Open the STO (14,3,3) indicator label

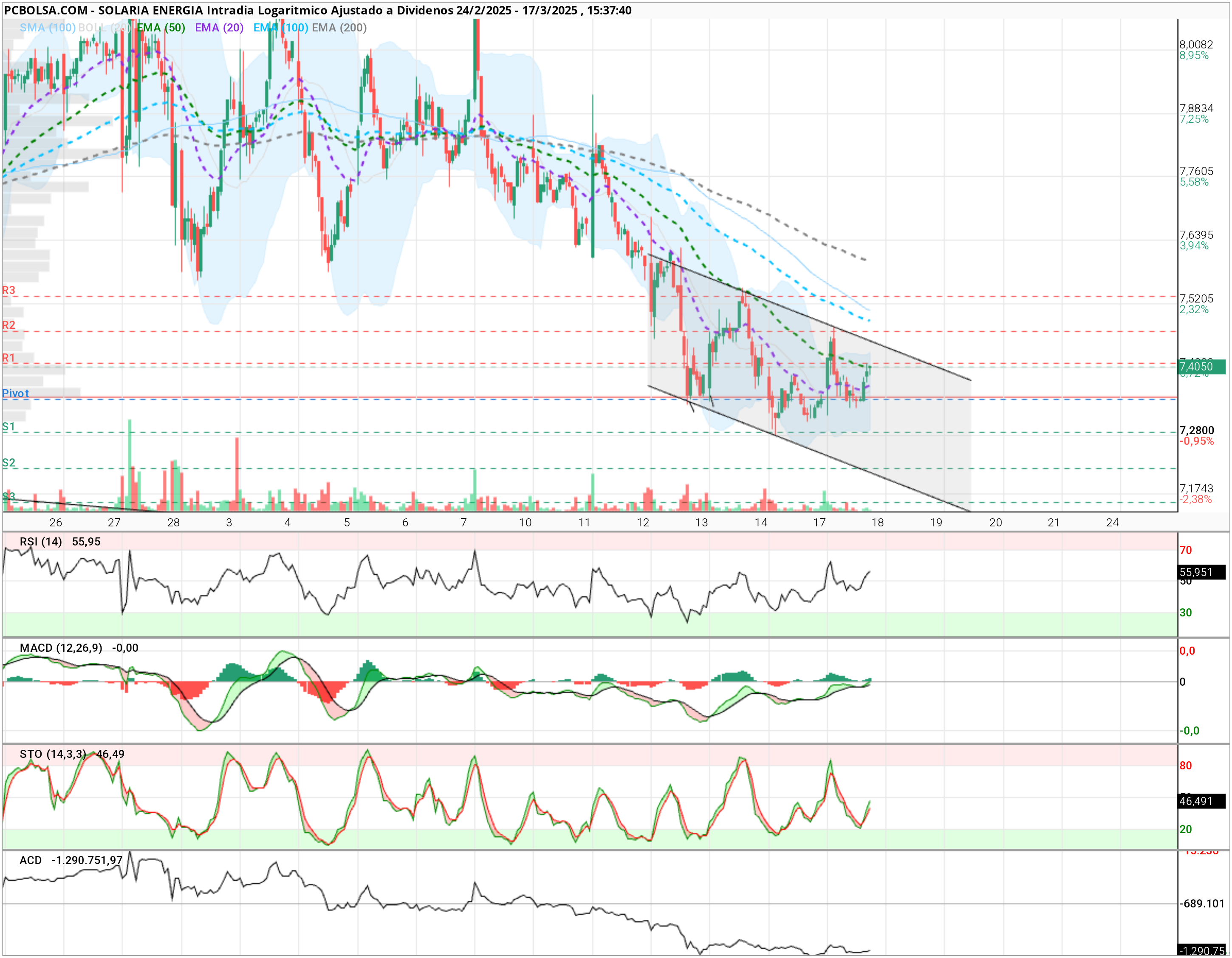[x=52, y=754]
